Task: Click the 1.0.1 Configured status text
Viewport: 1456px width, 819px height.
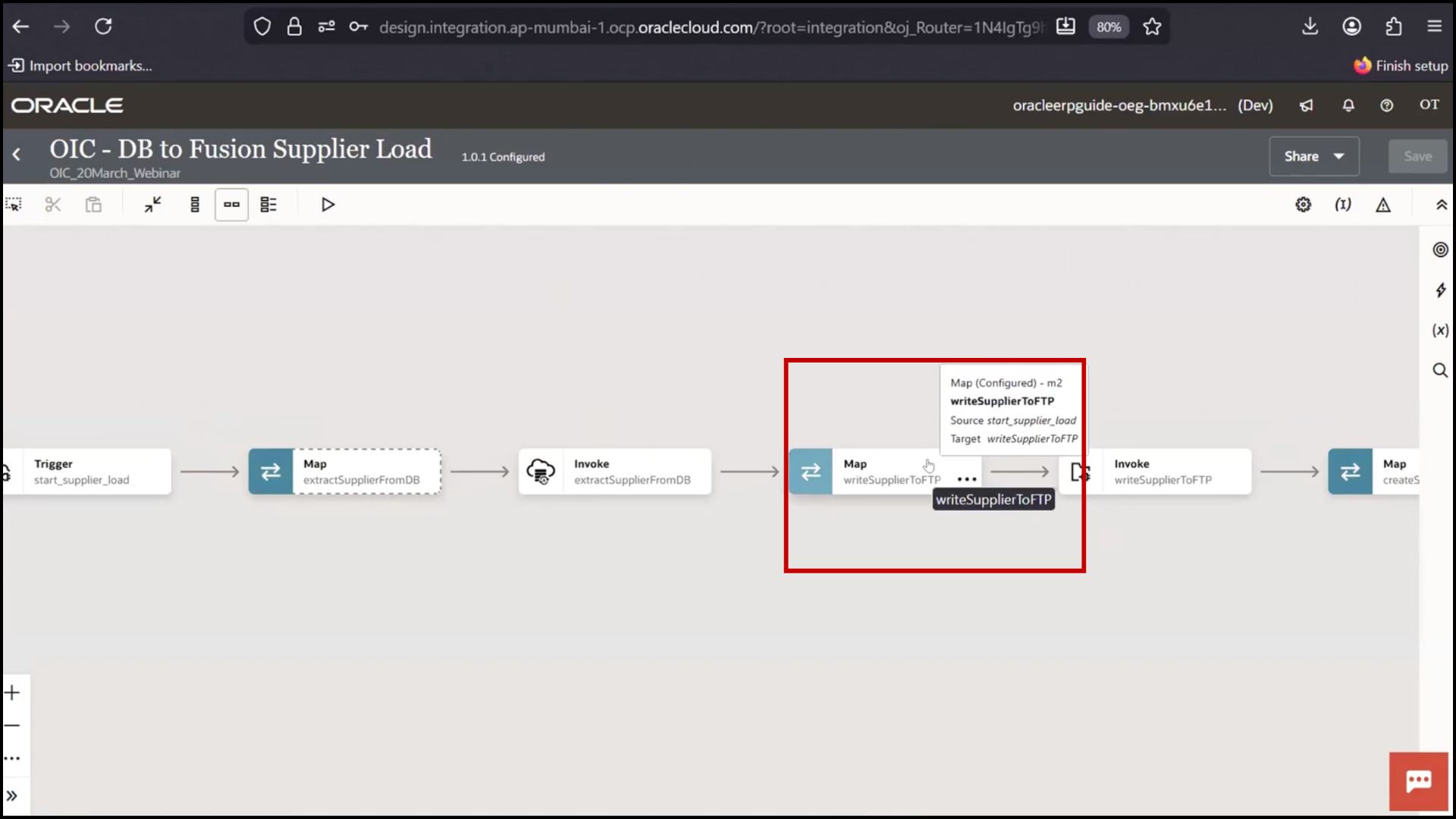Action: pyautogui.click(x=504, y=157)
